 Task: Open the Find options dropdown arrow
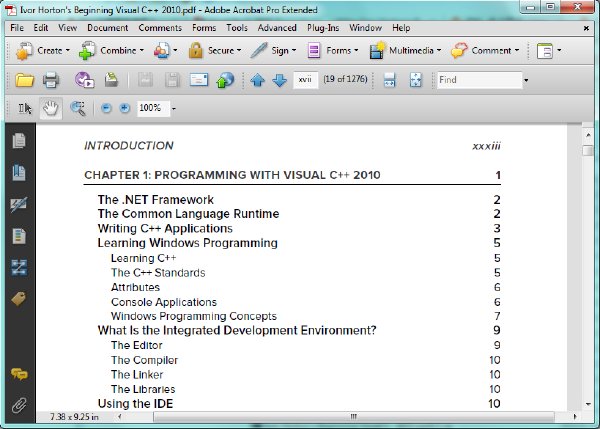click(x=526, y=80)
